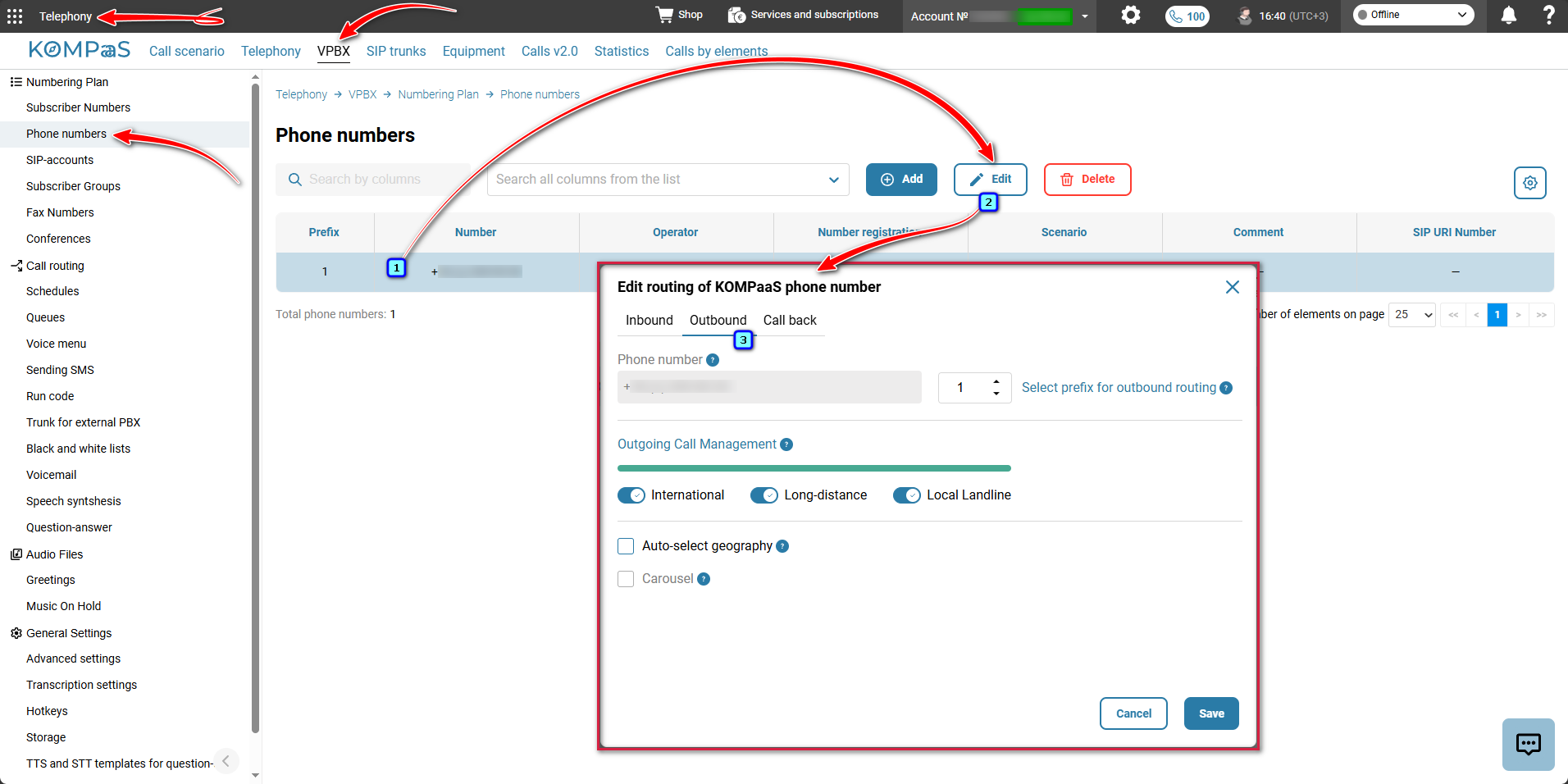Open the Shop cart icon
The width and height of the screenshot is (1568, 784).
(x=664, y=15)
